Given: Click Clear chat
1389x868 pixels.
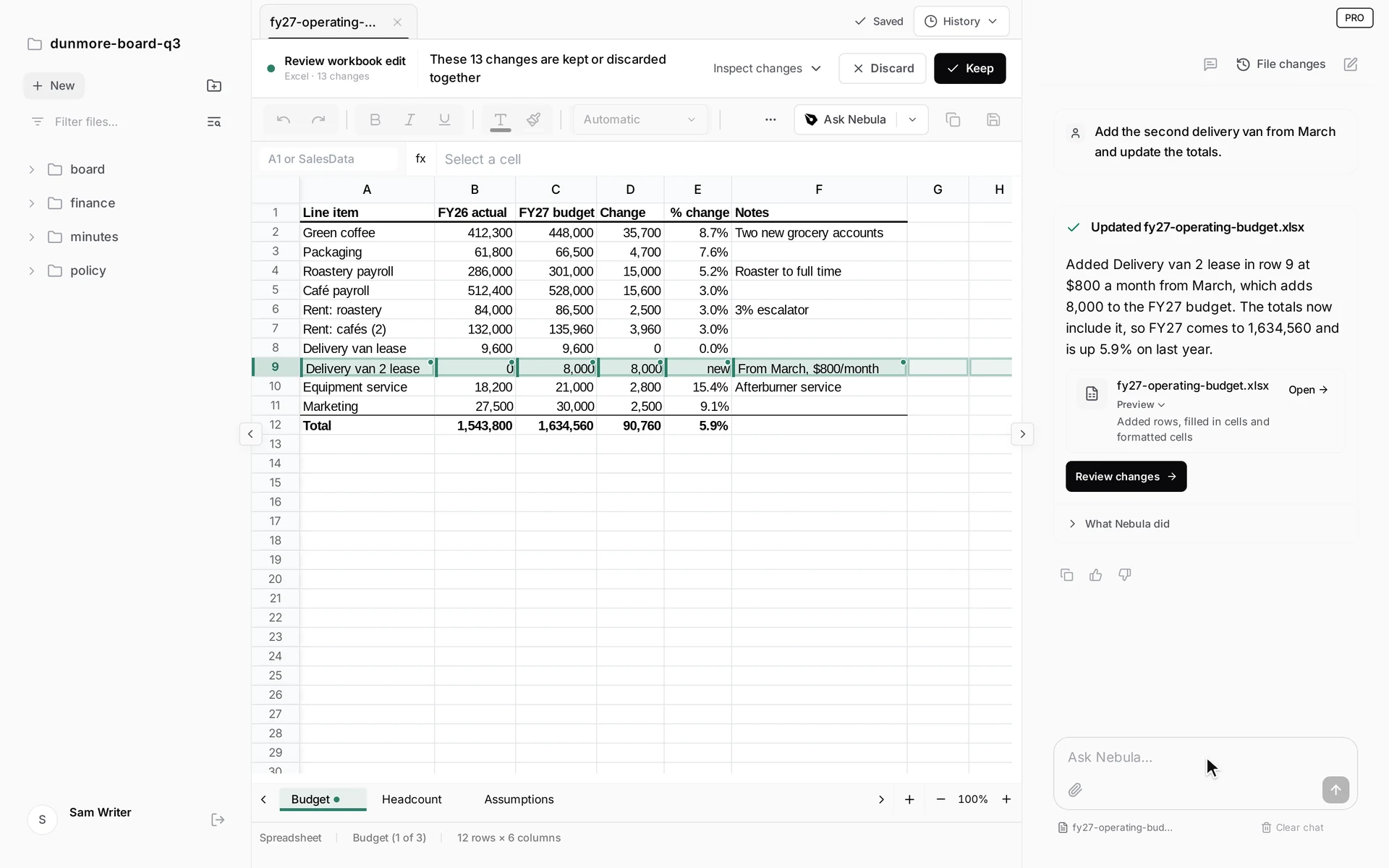Looking at the screenshot, I should [x=1293, y=827].
